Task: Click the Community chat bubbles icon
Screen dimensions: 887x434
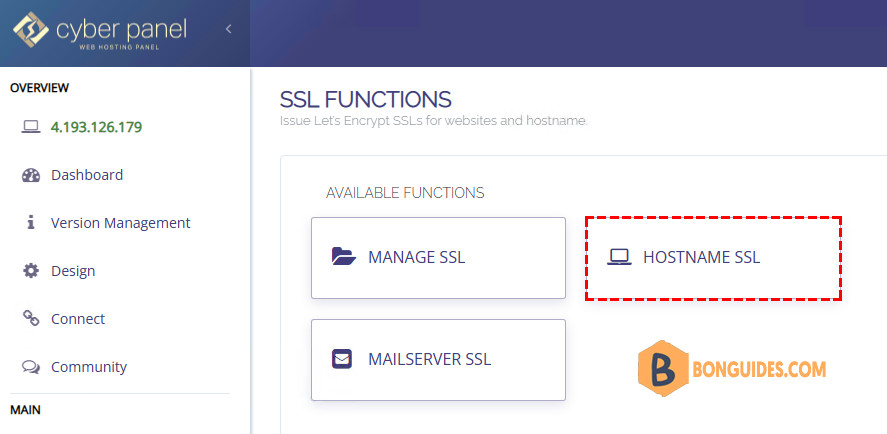Action: point(31,367)
